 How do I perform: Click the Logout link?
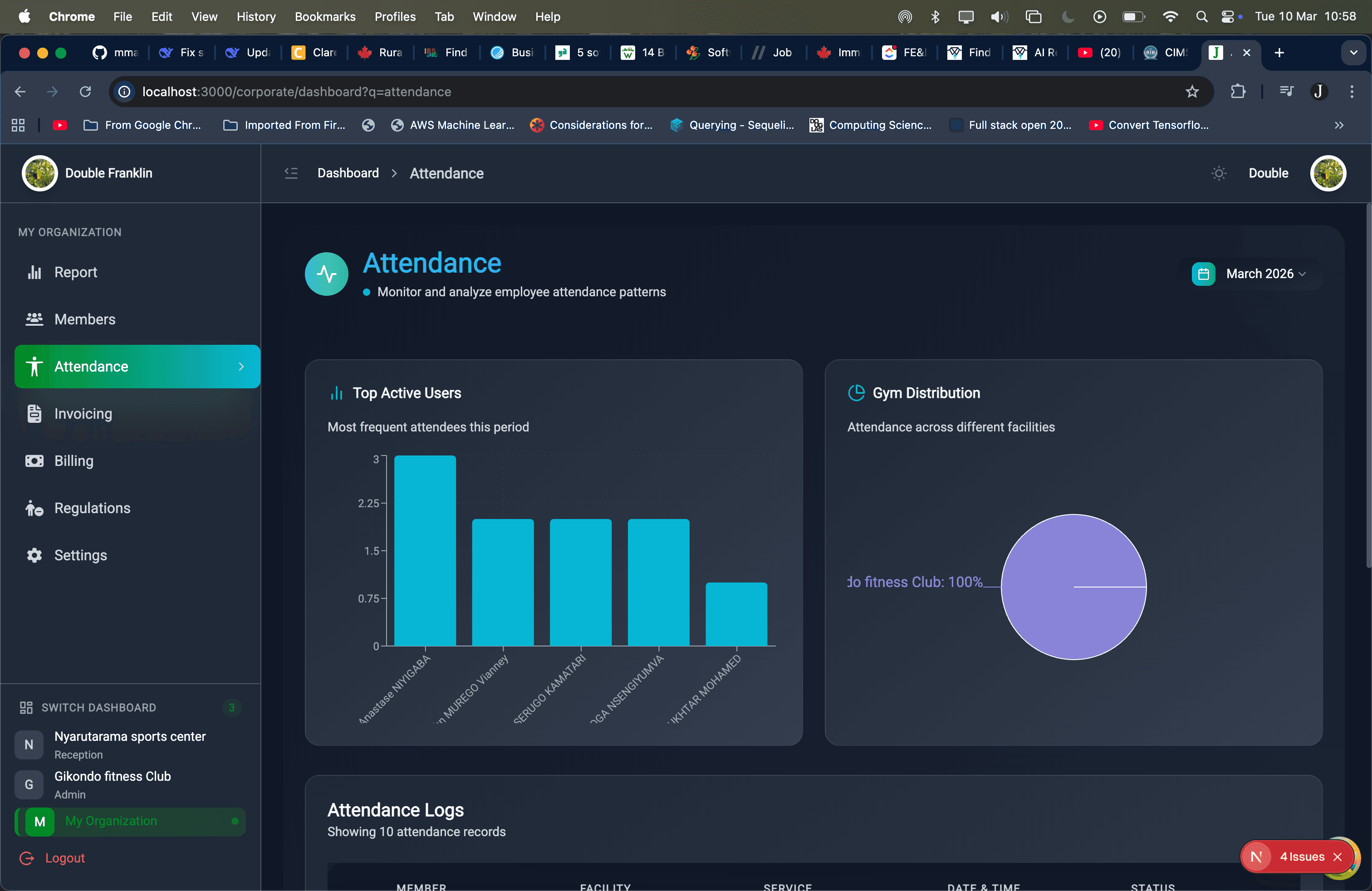[64, 858]
